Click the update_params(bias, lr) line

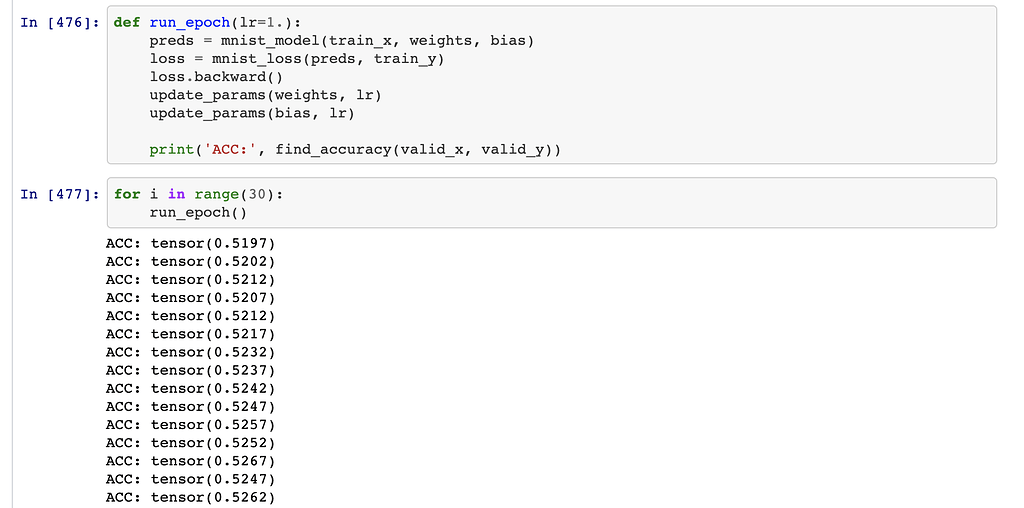253,113
